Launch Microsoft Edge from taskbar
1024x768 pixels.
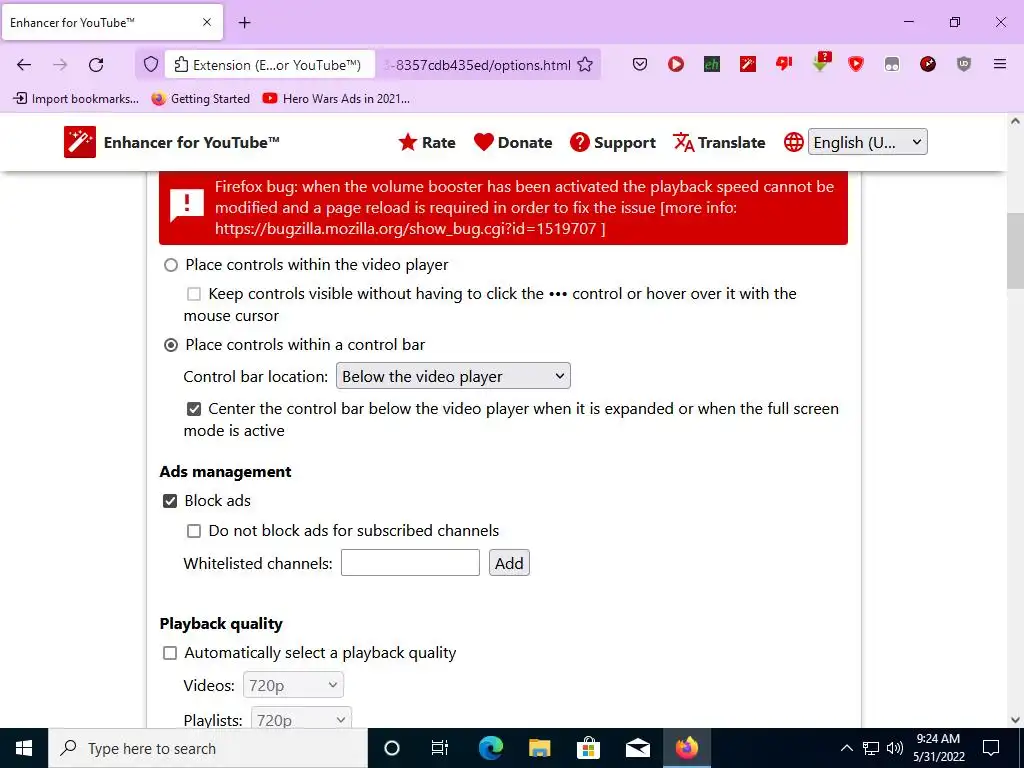(490, 748)
